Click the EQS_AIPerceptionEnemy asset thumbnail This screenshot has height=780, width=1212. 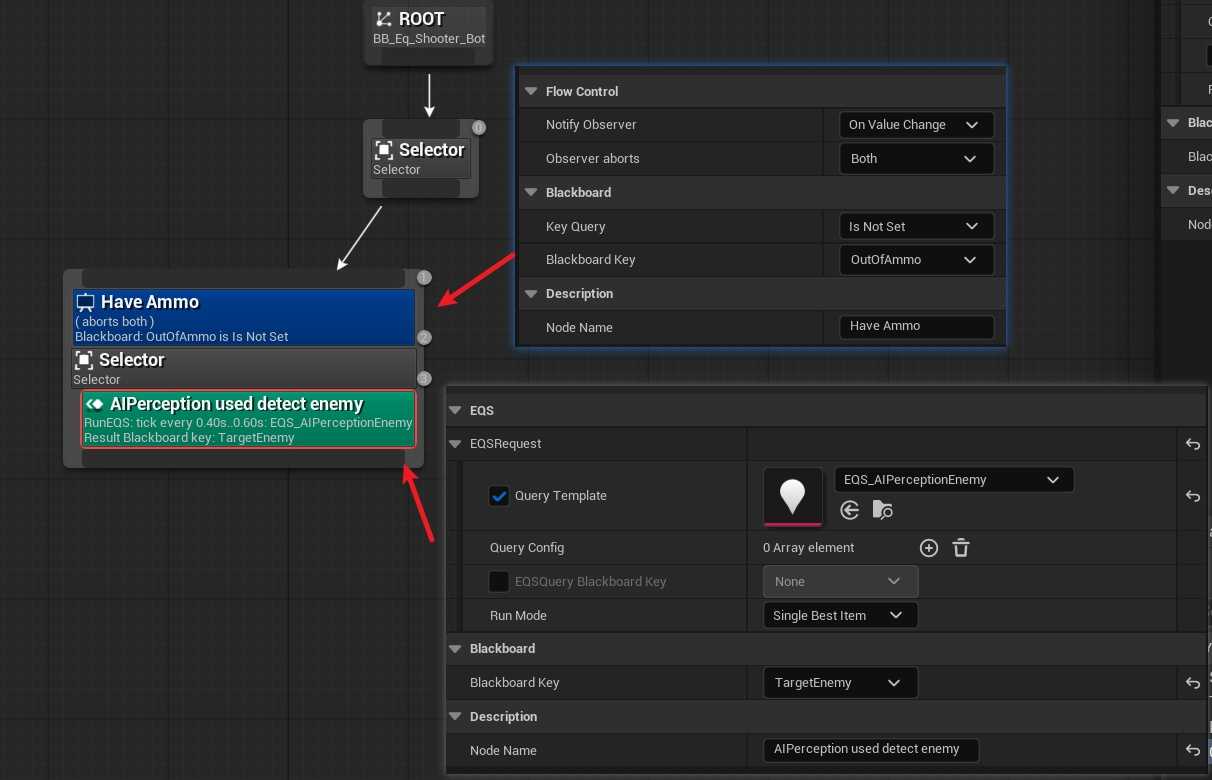(x=792, y=496)
